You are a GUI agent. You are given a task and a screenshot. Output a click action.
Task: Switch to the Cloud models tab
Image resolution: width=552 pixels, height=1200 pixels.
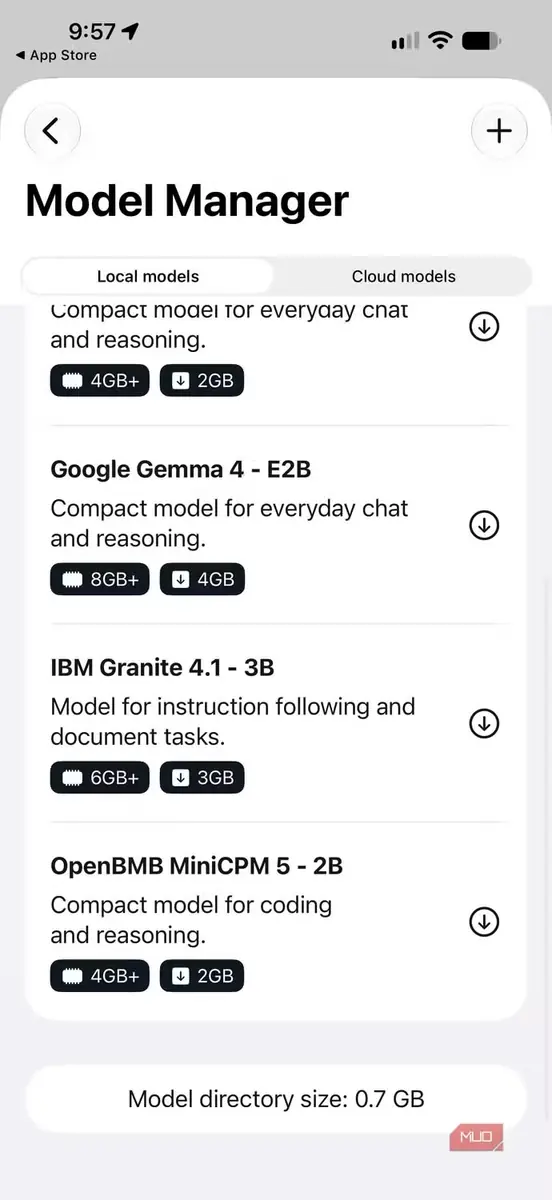pos(403,276)
